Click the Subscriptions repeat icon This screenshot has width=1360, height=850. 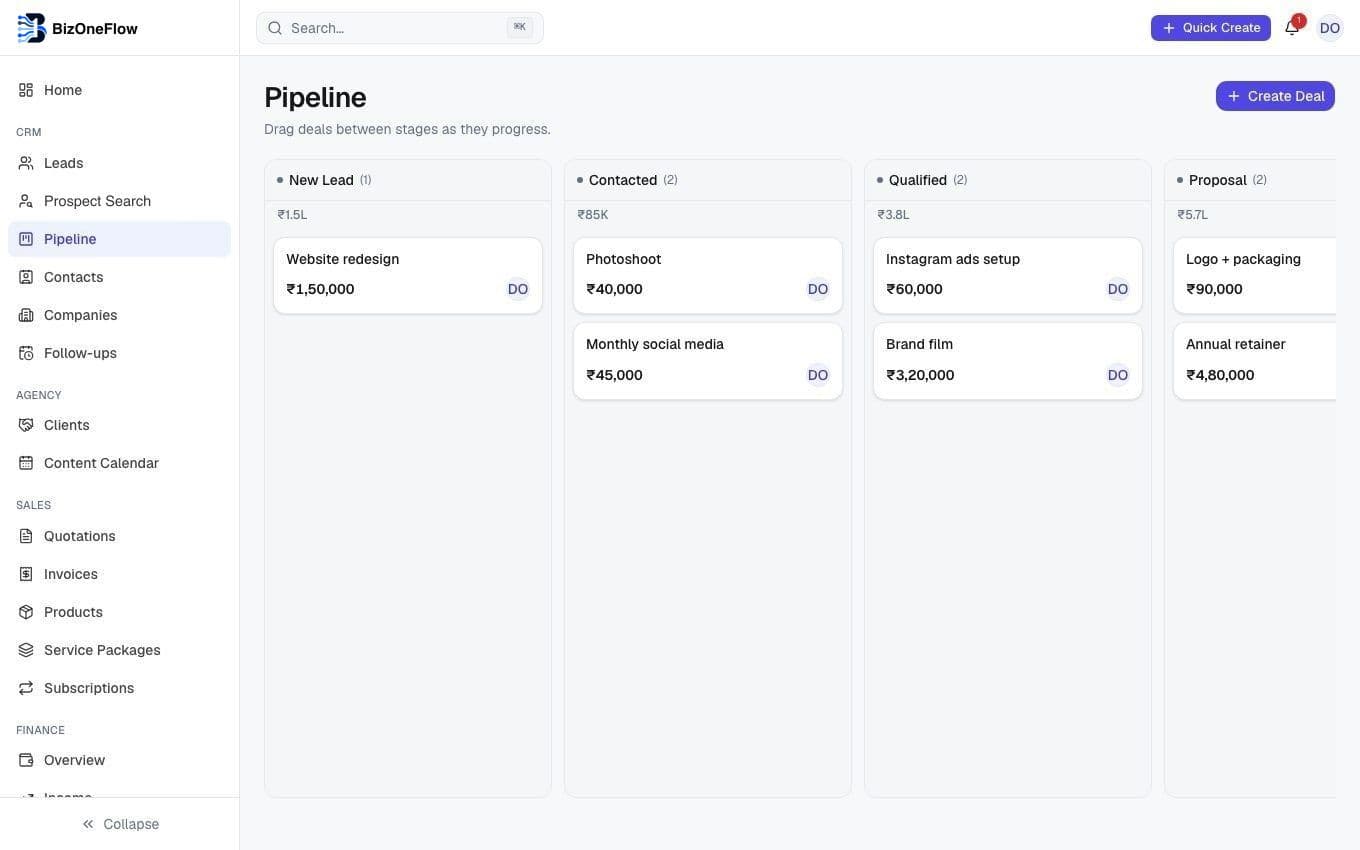click(26, 688)
